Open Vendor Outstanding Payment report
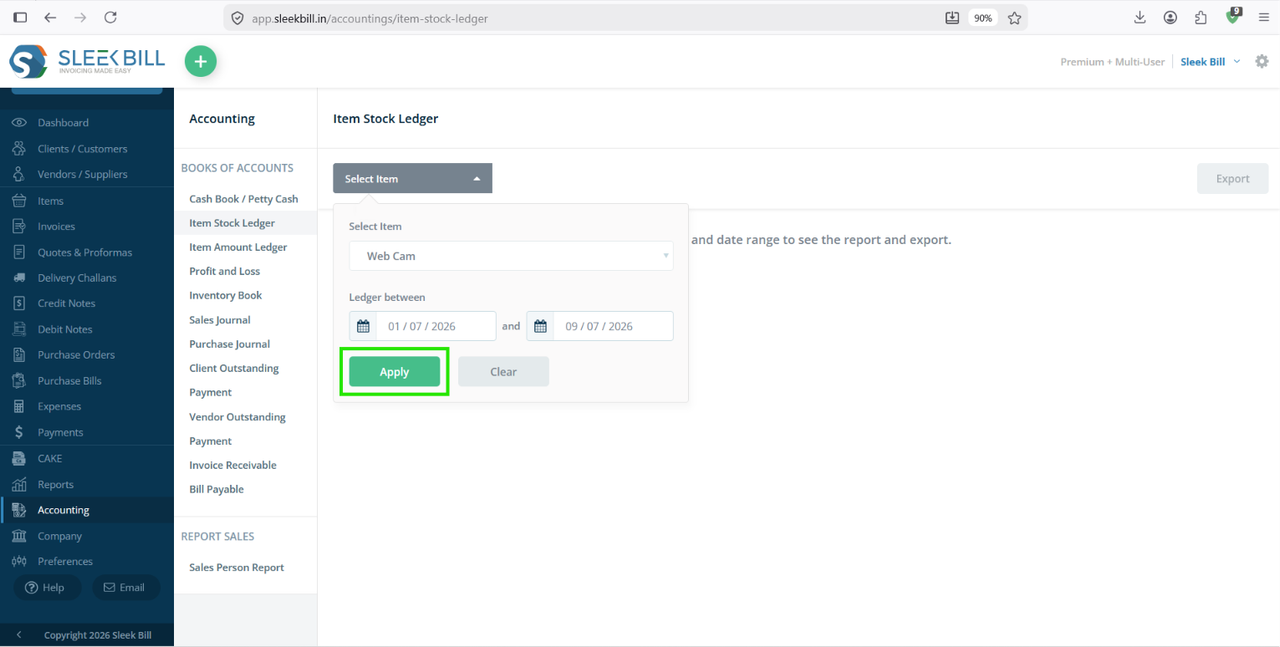Image resolution: width=1280 pixels, height=647 pixels. (238, 429)
